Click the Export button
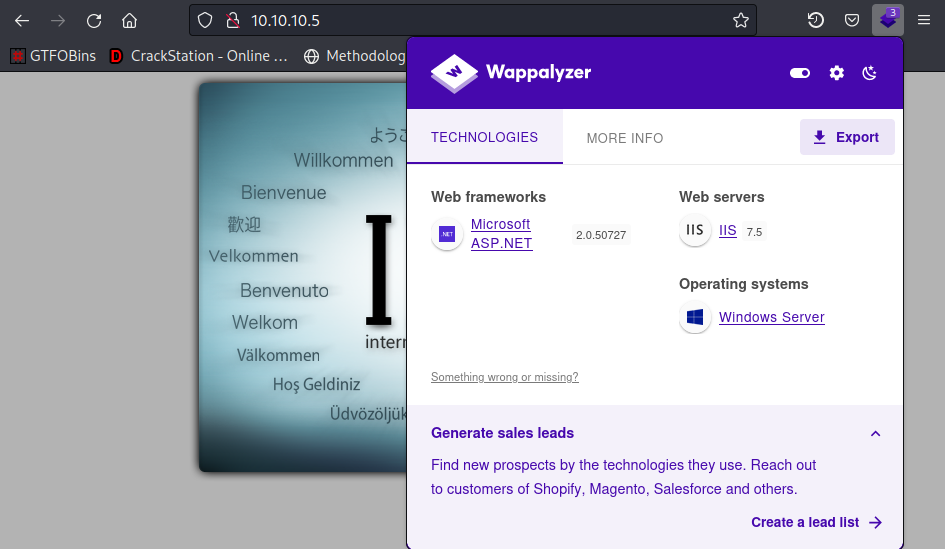 tap(847, 137)
